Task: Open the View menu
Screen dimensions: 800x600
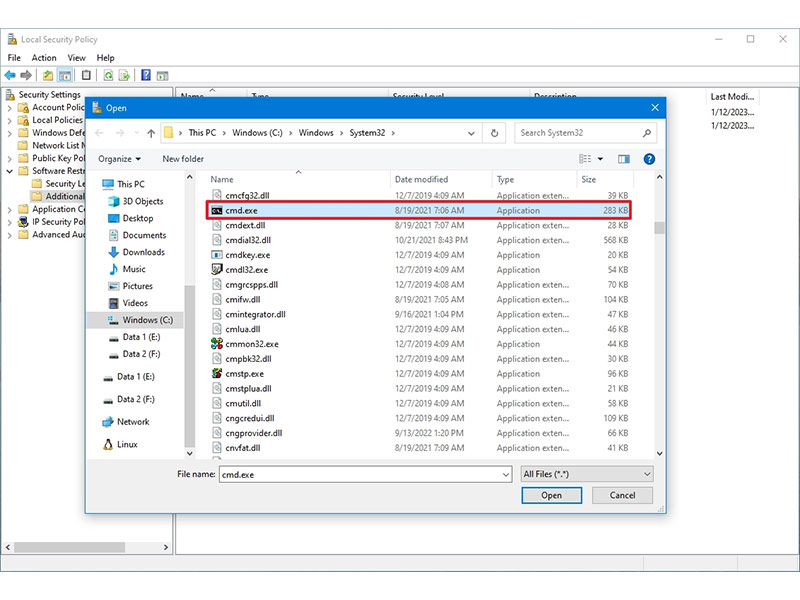Action: click(x=77, y=58)
